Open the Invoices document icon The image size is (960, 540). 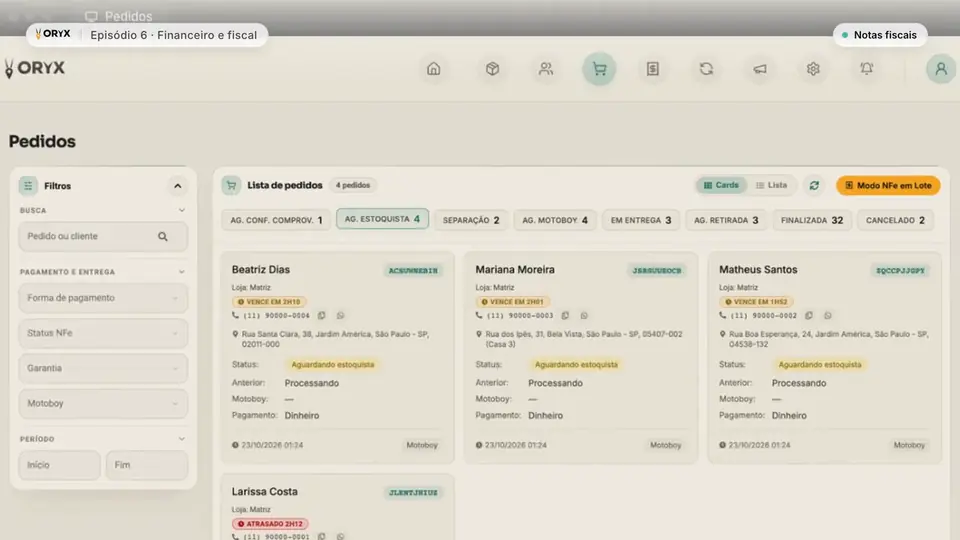653,69
